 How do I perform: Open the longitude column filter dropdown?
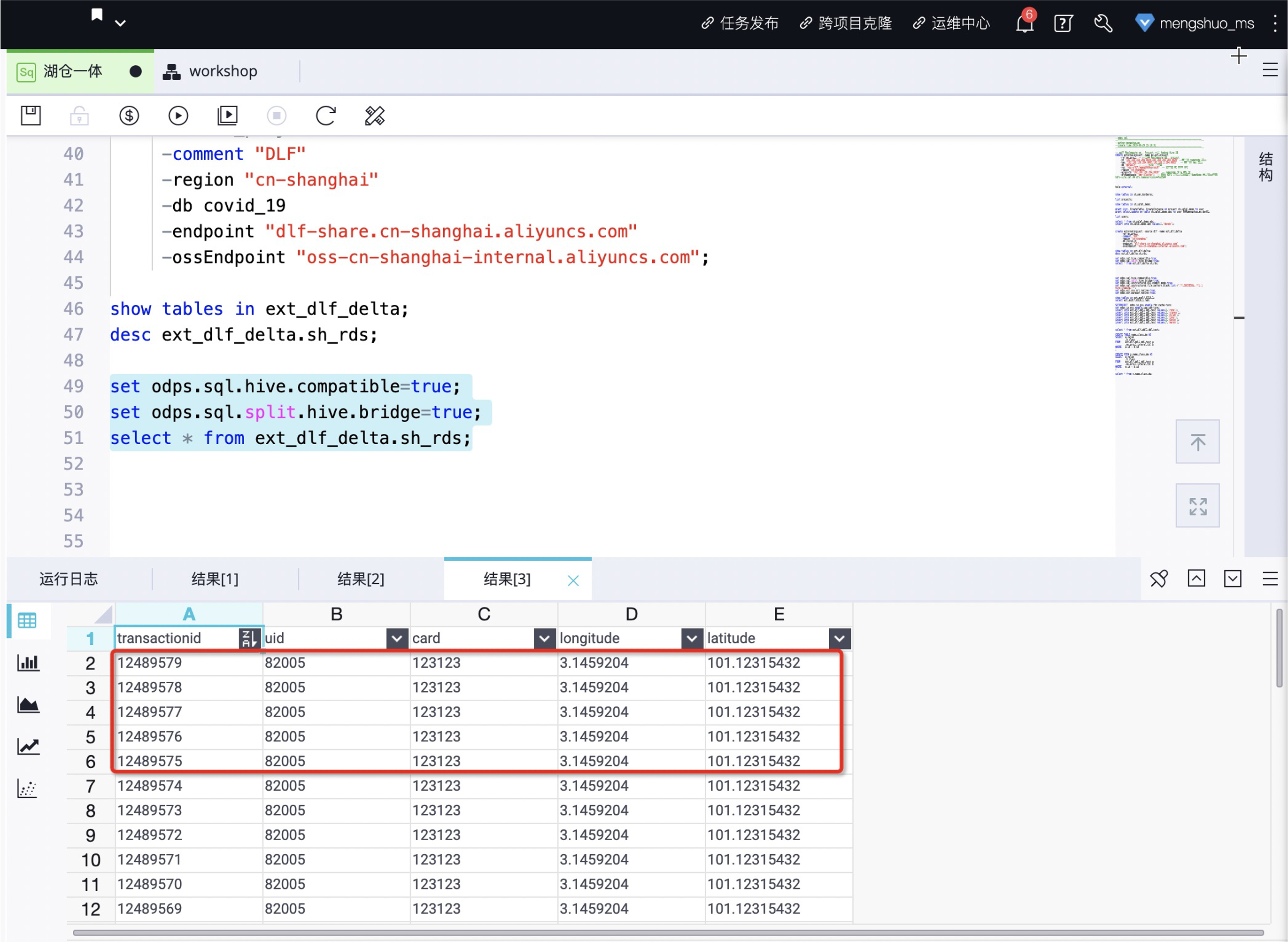692,639
